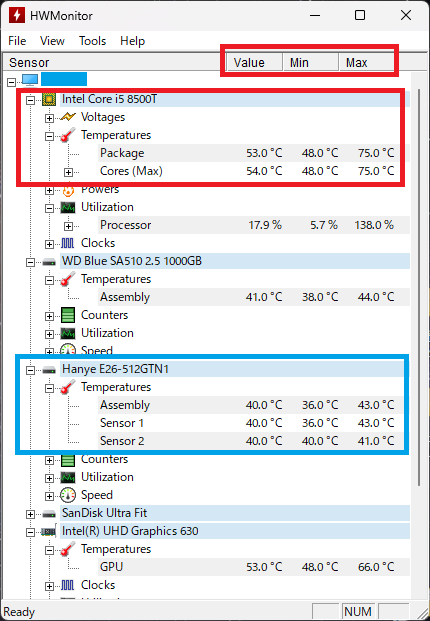
Task: Expand the Cores (Max) temperature entry
Action: click(x=68, y=172)
